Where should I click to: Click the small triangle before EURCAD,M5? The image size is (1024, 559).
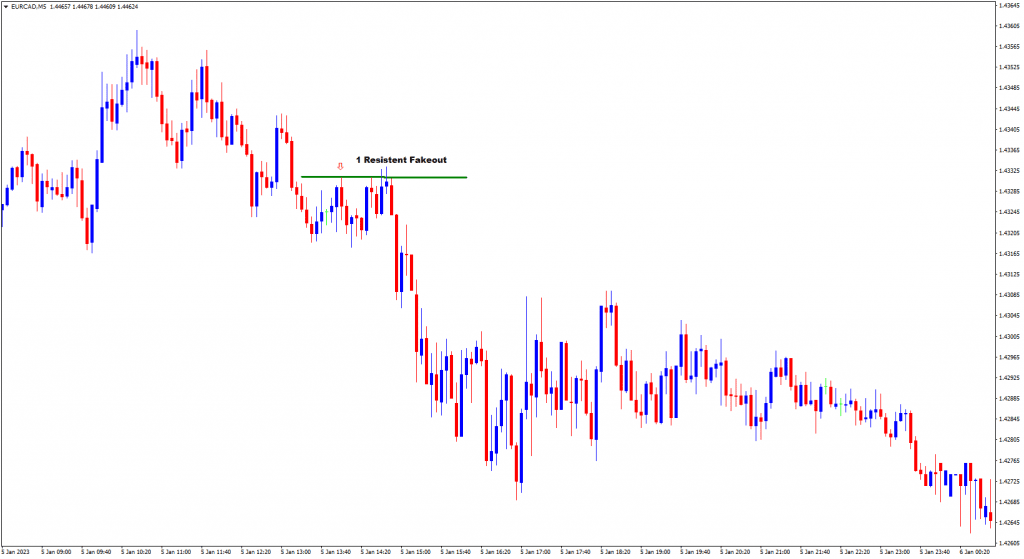[x=6, y=7]
